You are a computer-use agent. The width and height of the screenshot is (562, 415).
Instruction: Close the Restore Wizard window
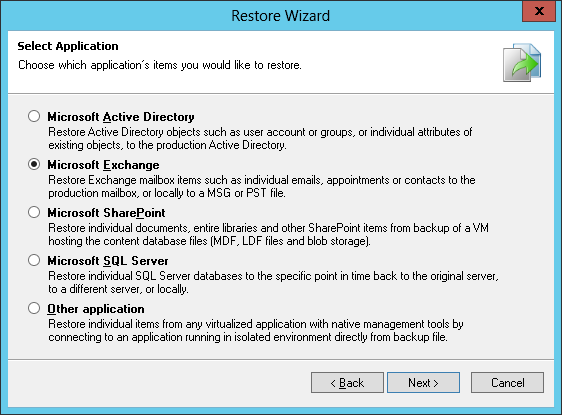tap(539, 11)
